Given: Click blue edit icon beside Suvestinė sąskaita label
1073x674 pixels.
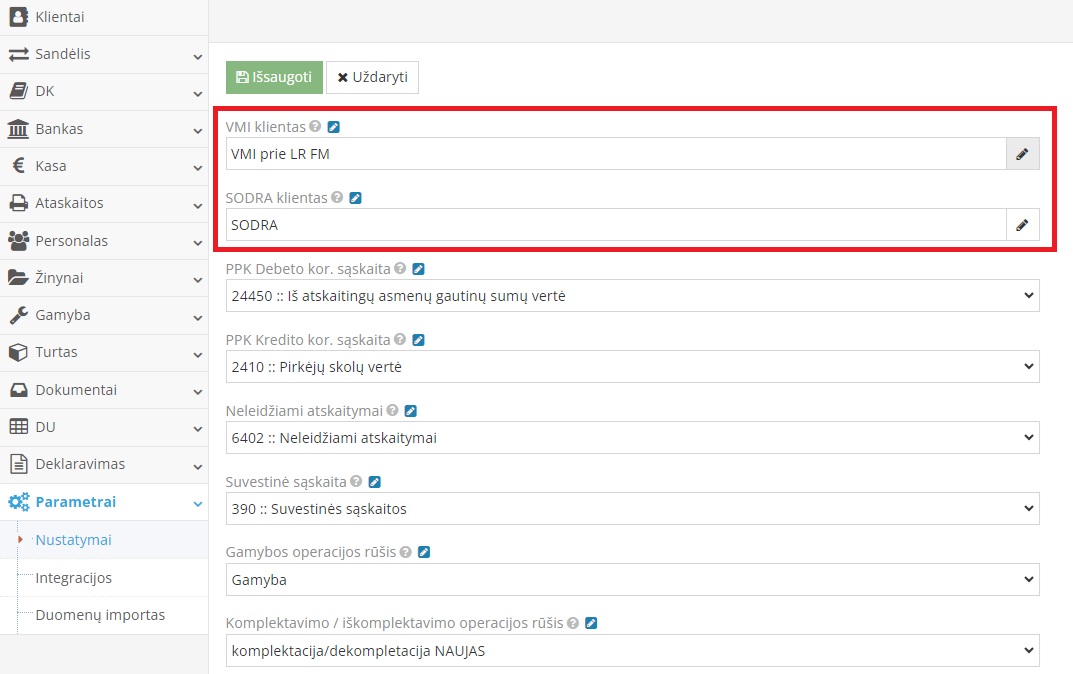Looking at the screenshot, I should (375, 482).
